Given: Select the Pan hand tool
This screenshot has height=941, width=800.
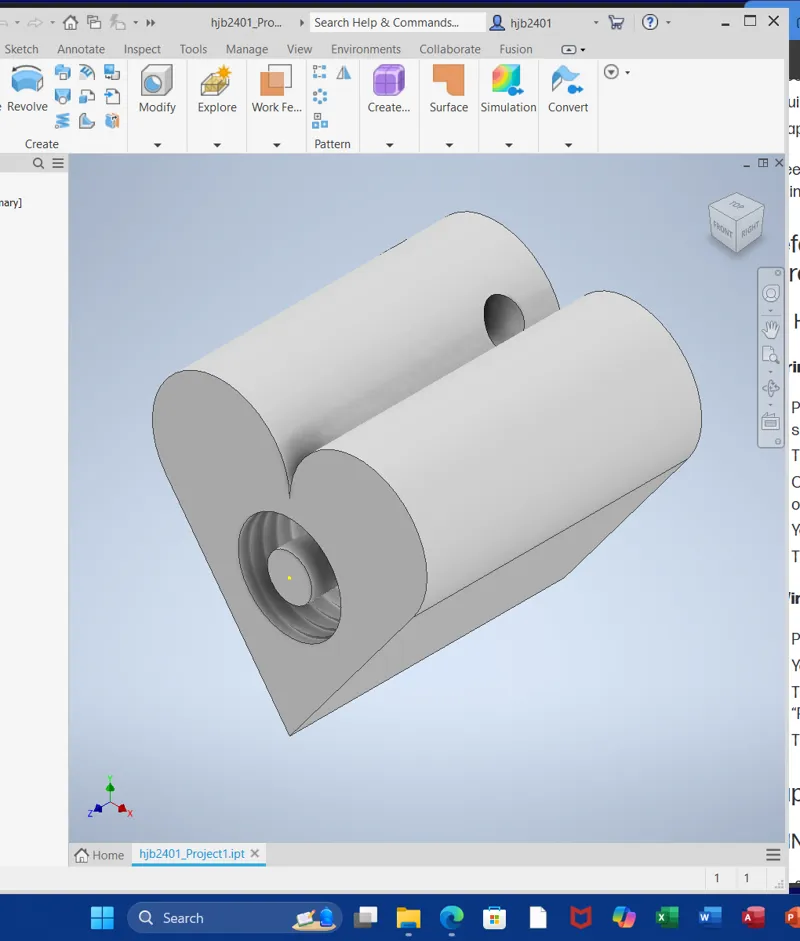Looking at the screenshot, I should 771,329.
